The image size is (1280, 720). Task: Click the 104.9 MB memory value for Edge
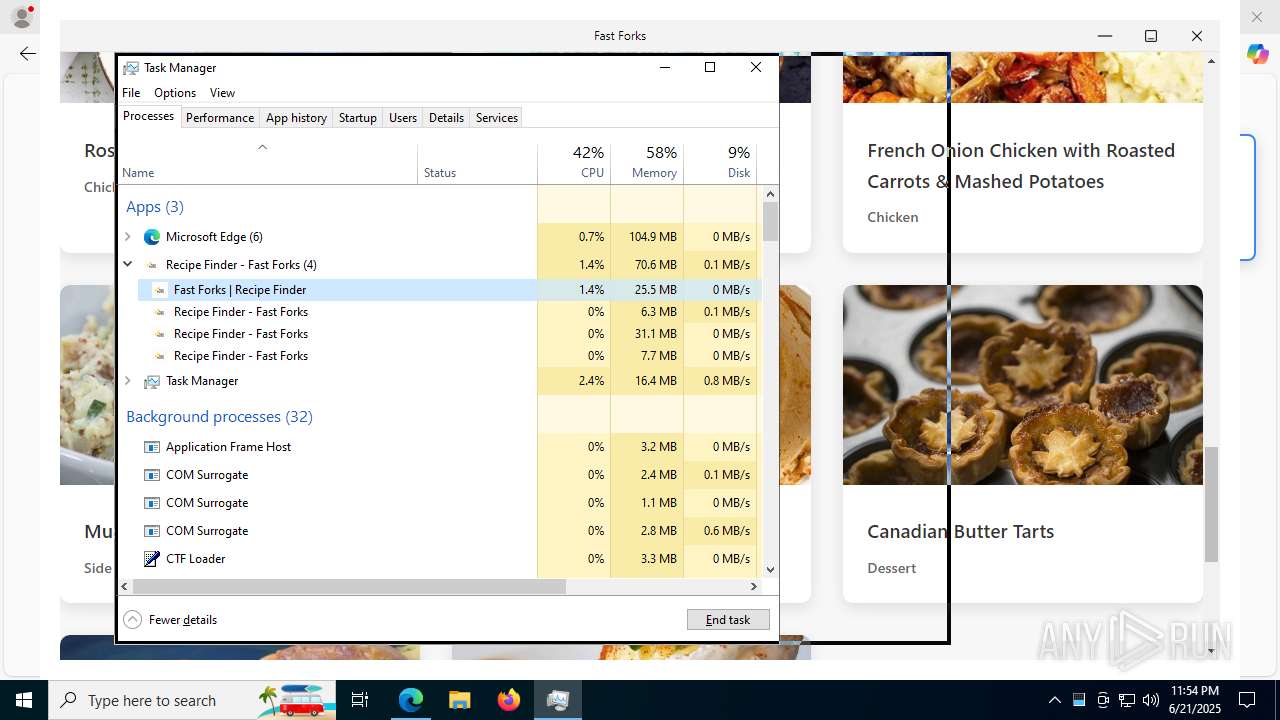coord(653,237)
